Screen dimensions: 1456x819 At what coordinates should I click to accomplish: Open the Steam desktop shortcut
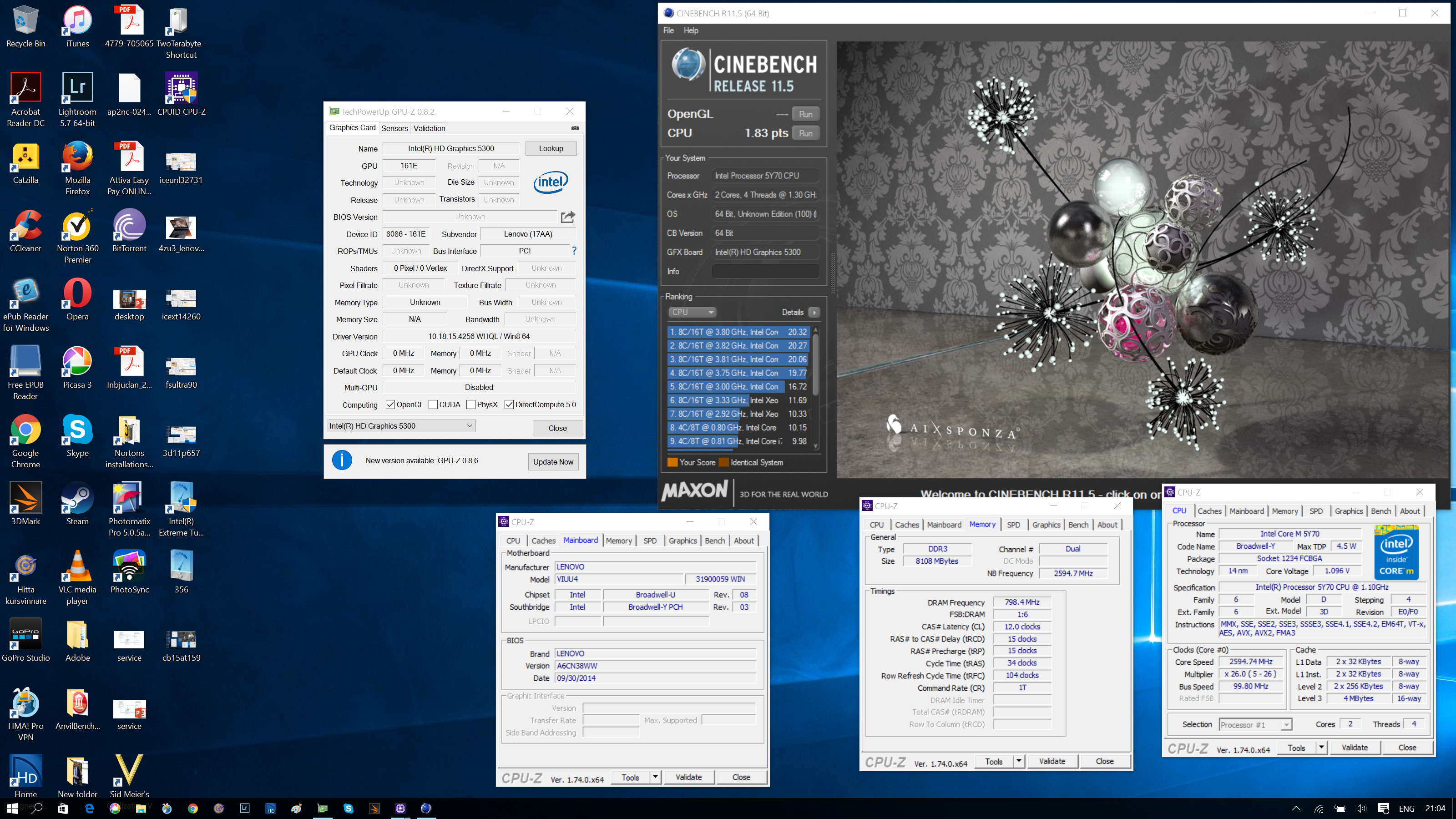click(77, 504)
